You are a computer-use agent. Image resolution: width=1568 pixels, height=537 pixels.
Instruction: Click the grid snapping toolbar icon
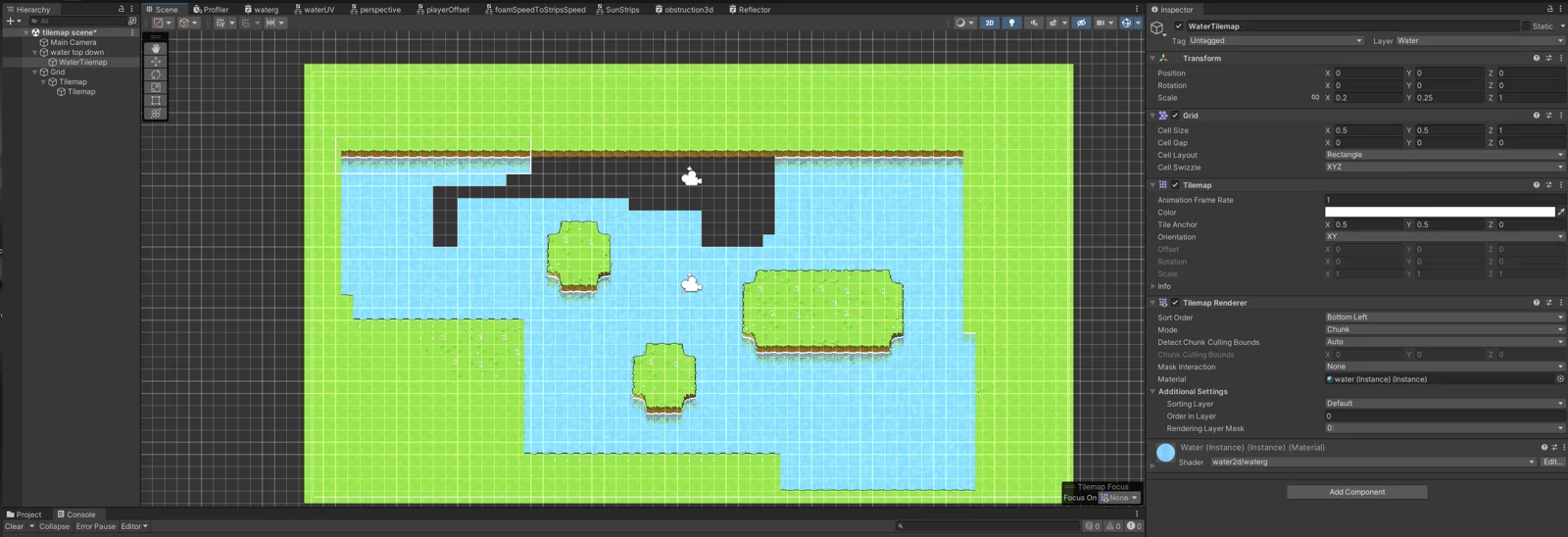246,23
